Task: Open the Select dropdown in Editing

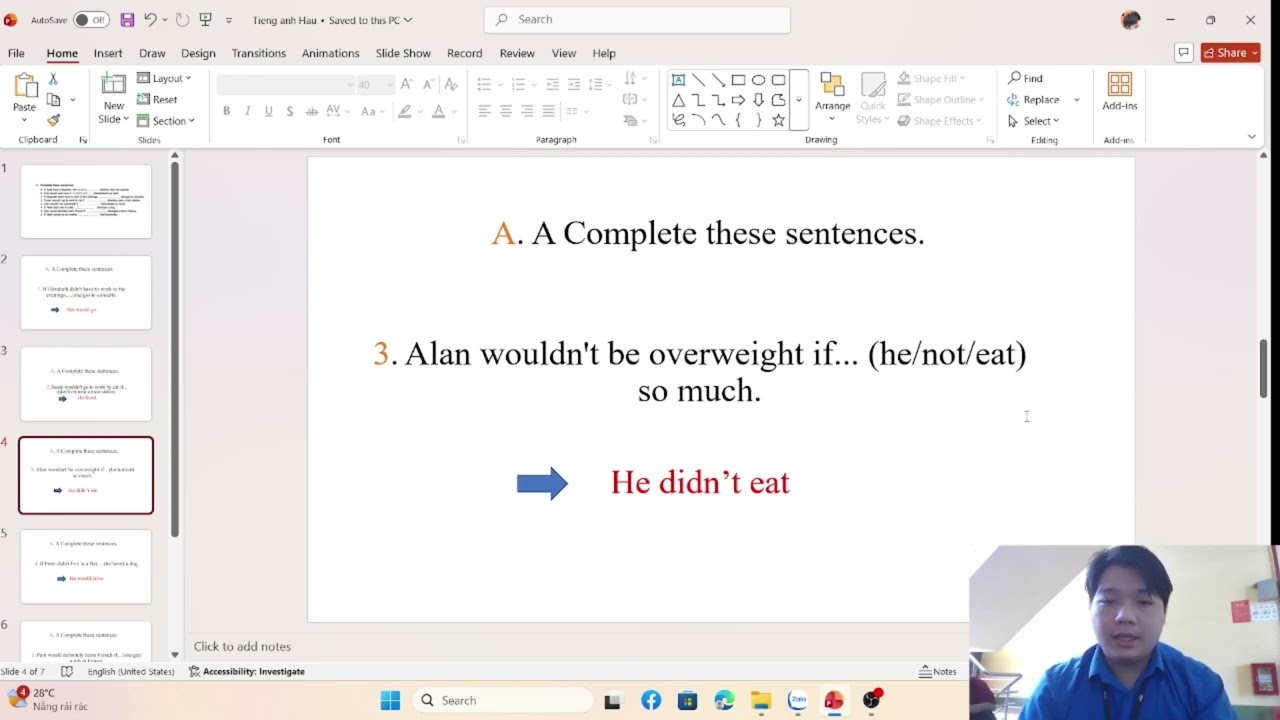Action: (1033, 121)
